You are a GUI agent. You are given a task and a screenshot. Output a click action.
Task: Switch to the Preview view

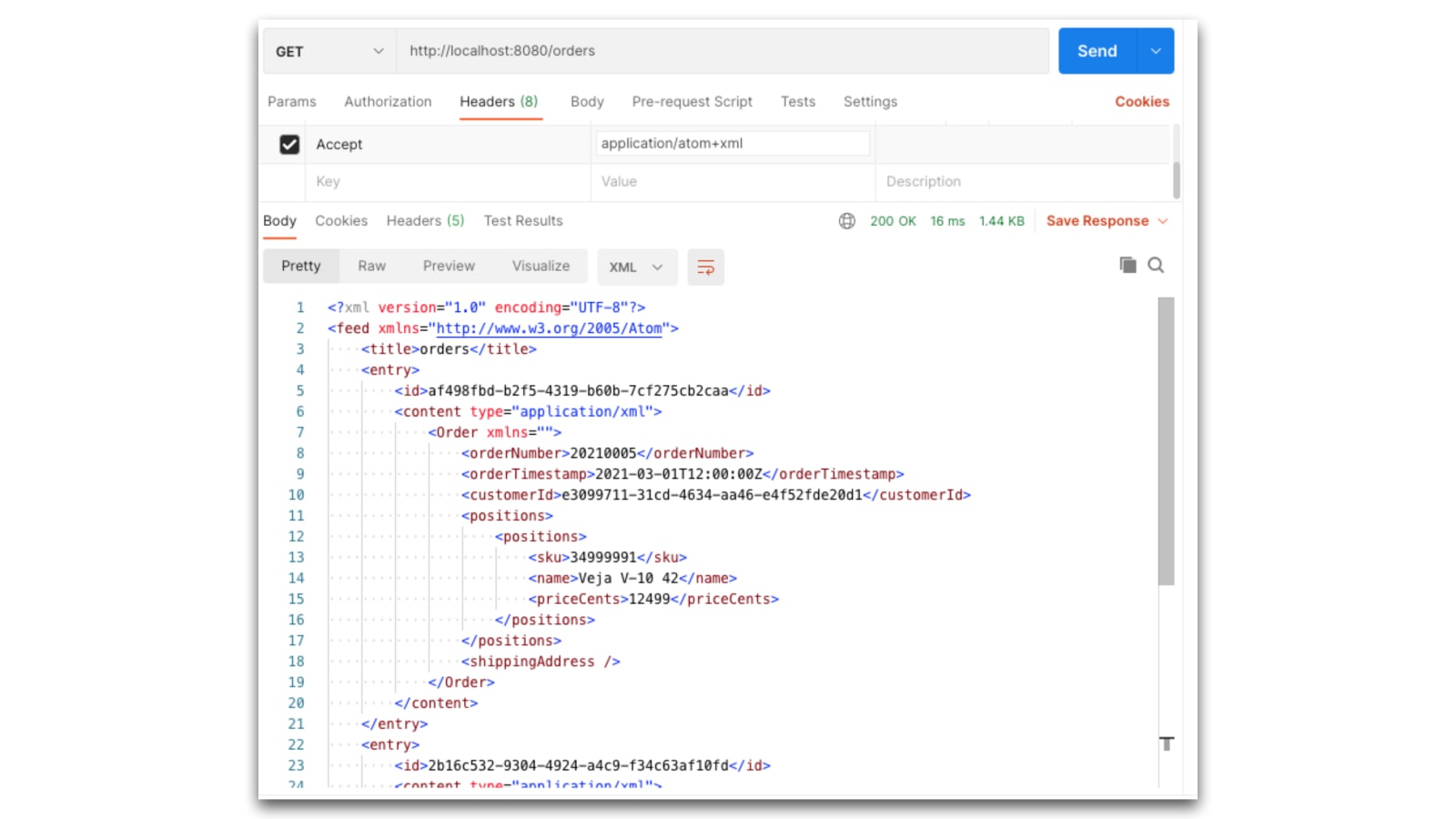click(449, 266)
